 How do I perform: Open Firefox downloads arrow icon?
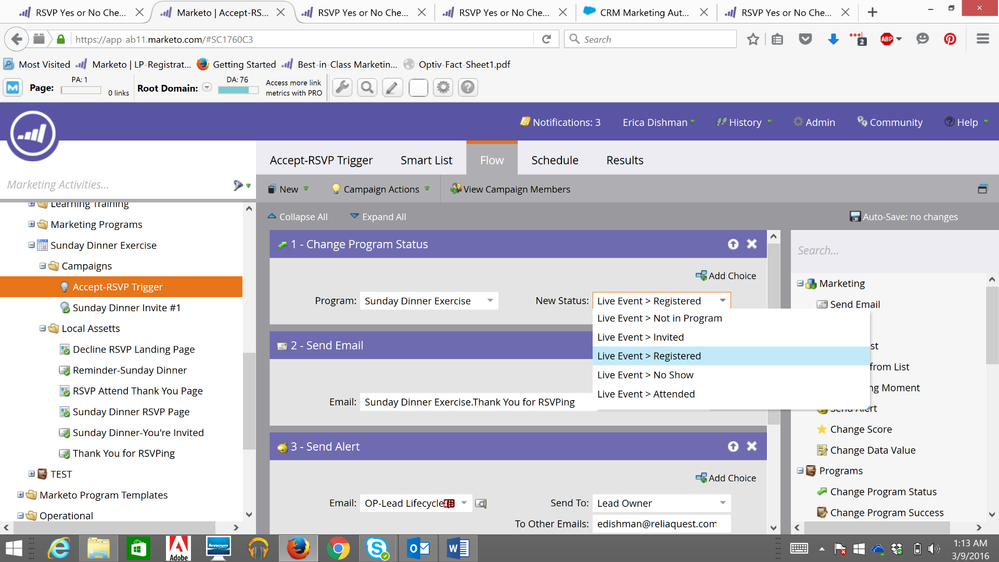coord(833,39)
